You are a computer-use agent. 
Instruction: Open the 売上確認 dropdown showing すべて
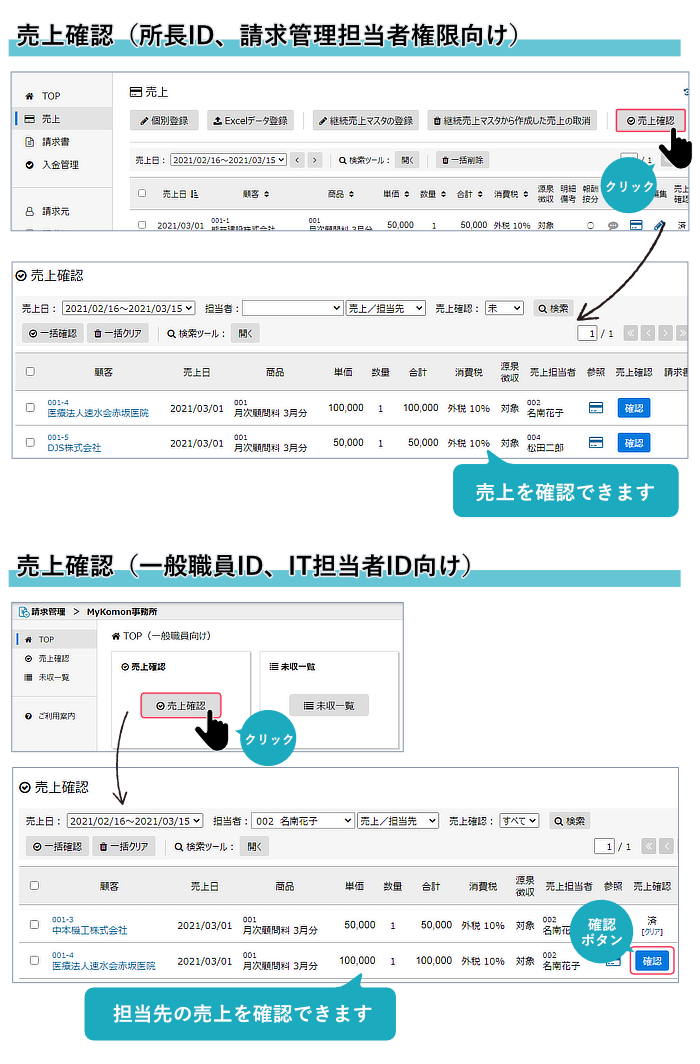pyautogui.click(x=519, y=821)
